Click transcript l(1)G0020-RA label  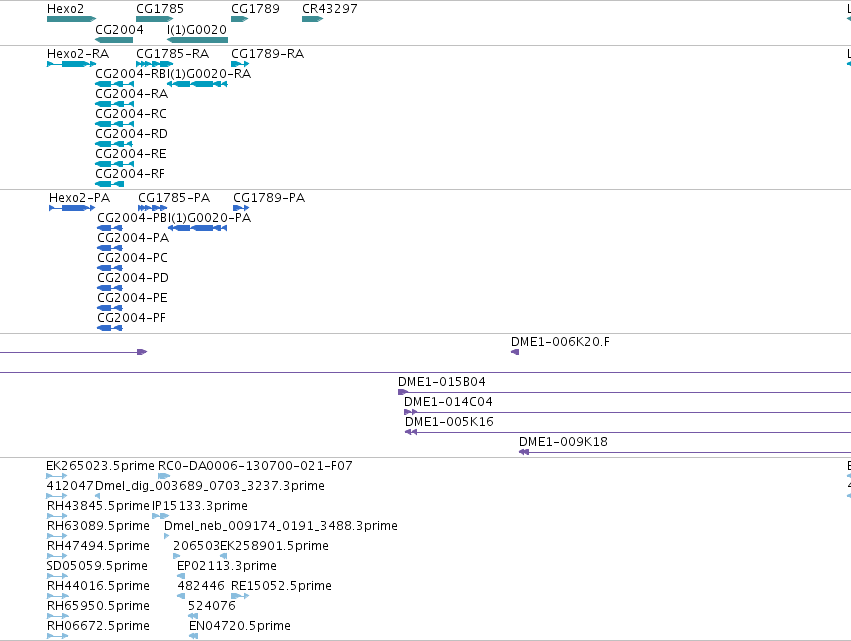click(x=209, y=74)
